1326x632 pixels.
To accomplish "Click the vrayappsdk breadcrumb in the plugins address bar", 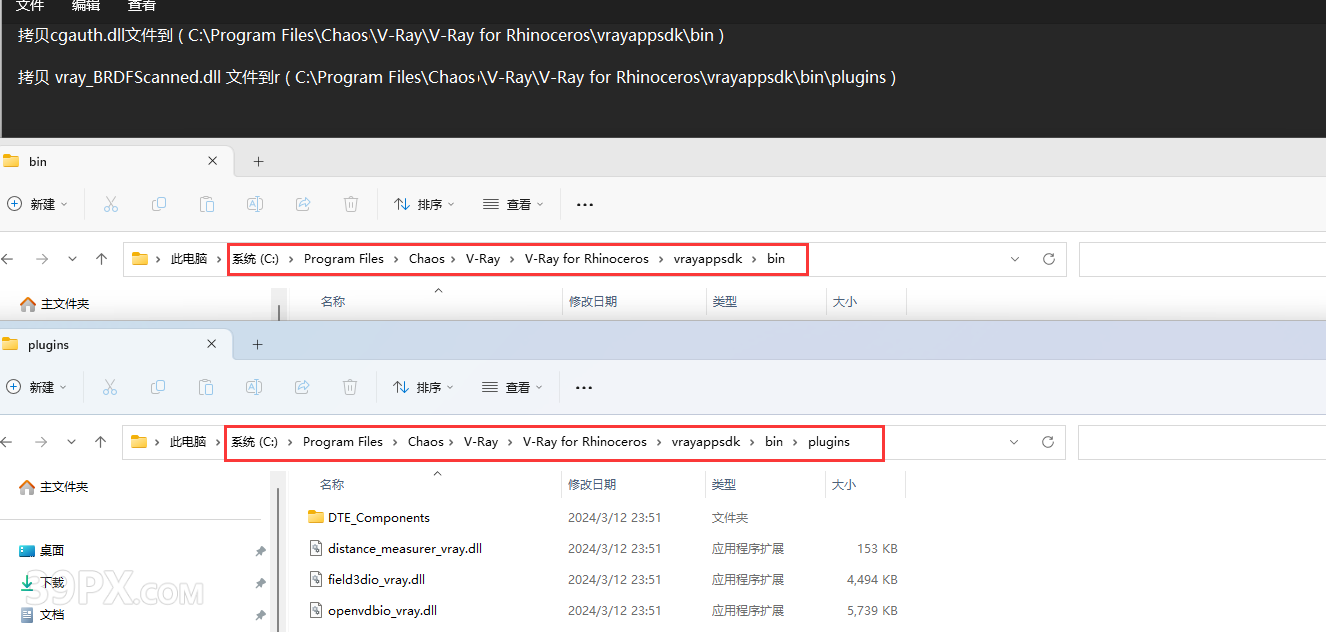I will (x=706, y=442).
